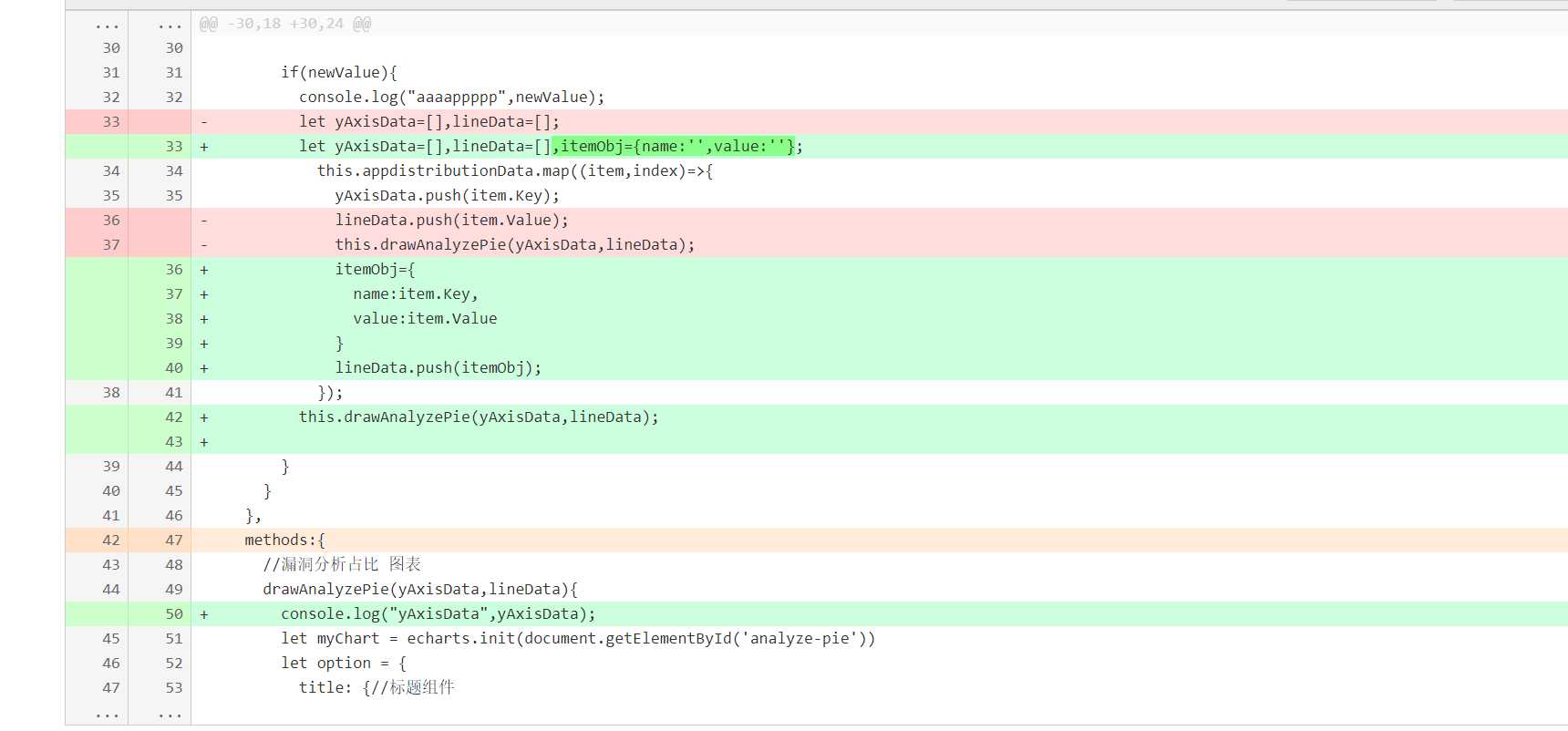
Task: Click the methods:{ highlighted line
Action: pyautogui.click(x=285, y=540)
